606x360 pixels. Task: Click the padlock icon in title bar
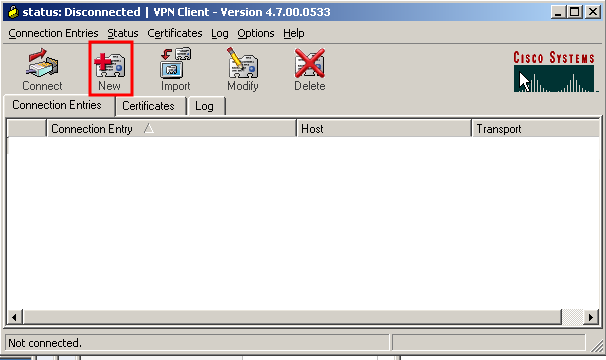14,12
